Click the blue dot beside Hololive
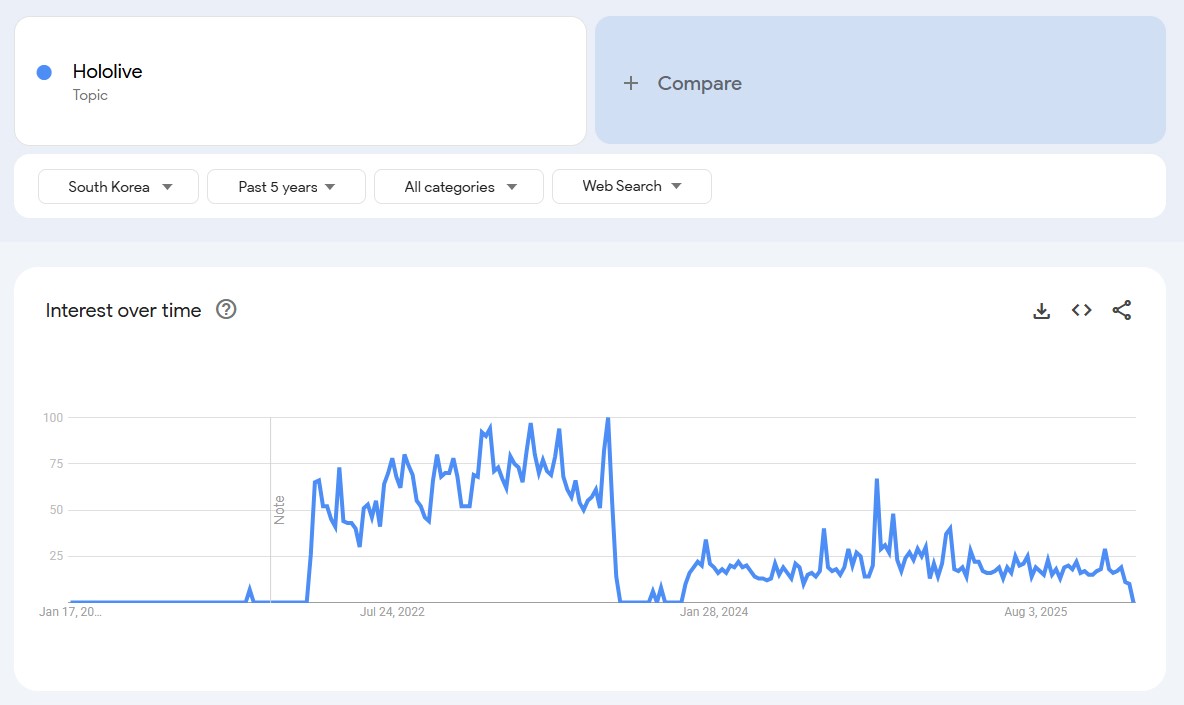The height and width of the screenshot is (705, 1184). pyautogui.click(x=44, y=72)
